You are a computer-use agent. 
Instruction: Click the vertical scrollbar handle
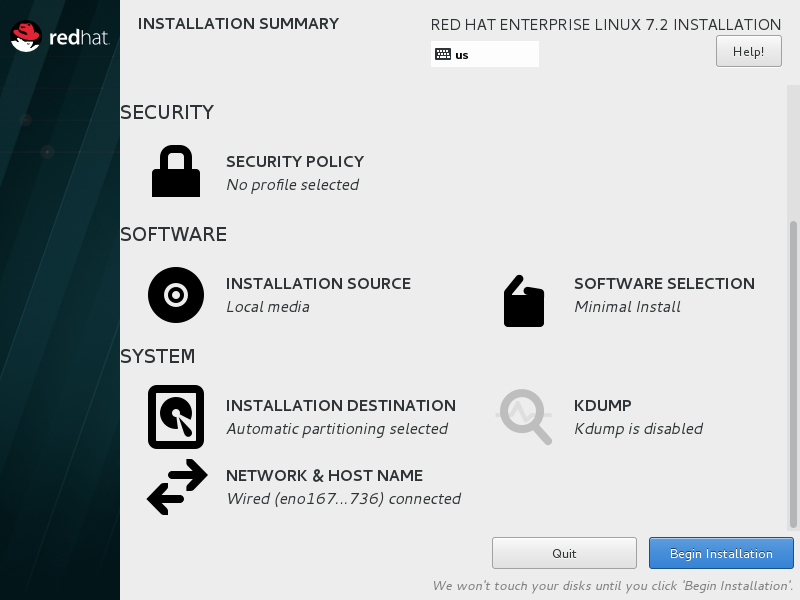click(x=793, y=374)
